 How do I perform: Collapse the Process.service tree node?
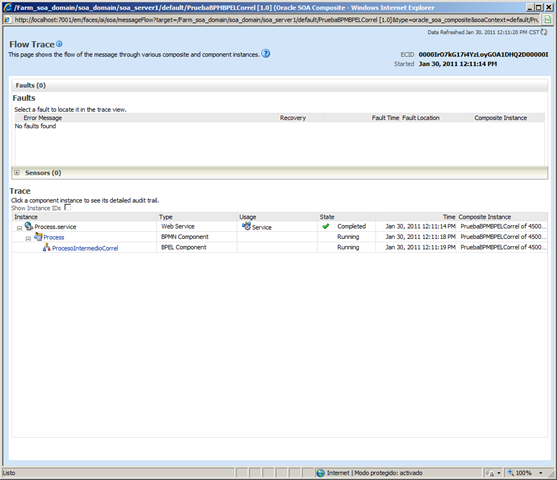pos(20,228)
